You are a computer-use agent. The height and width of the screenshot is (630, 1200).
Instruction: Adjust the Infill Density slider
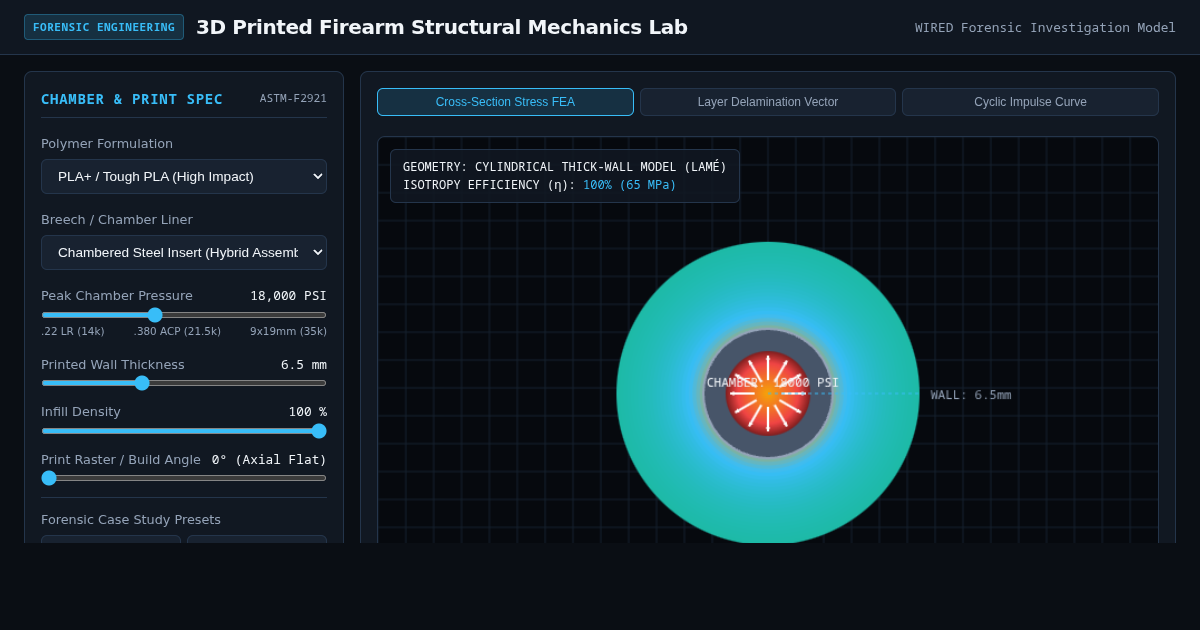[184, 431]
